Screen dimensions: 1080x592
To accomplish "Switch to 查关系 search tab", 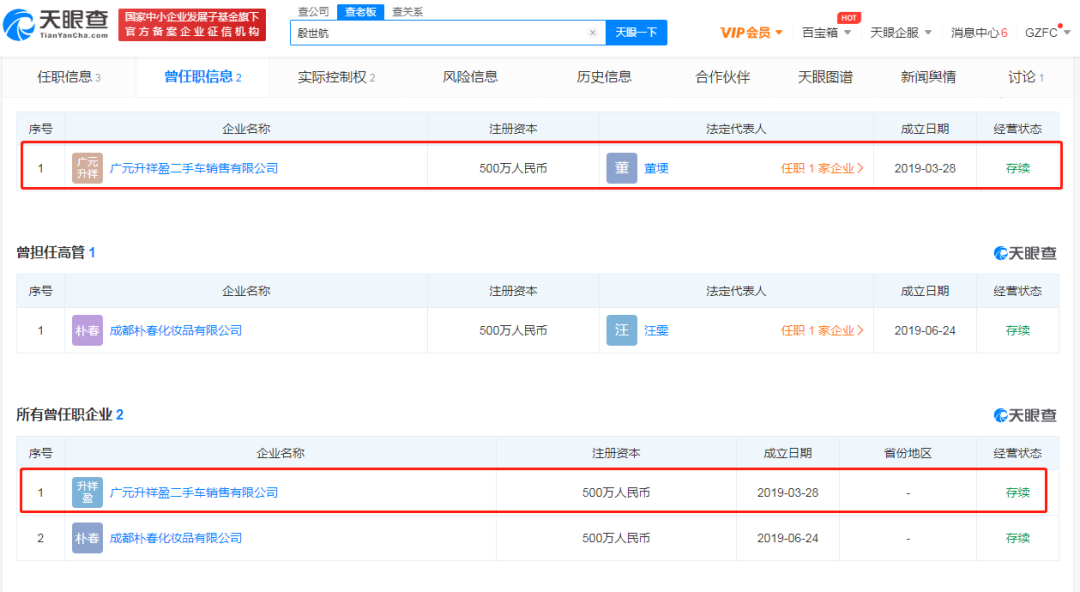I will coord(407,12).
